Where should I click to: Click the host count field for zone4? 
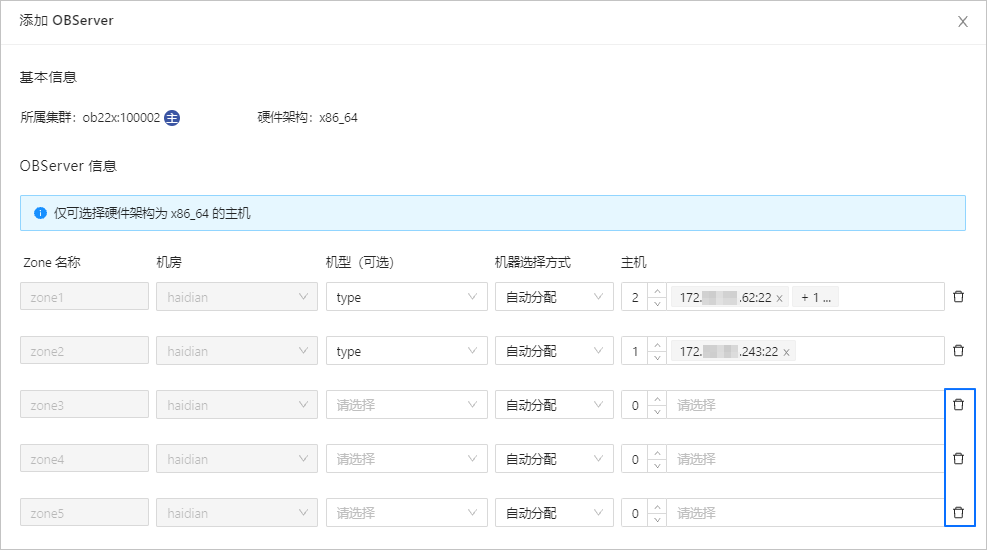[x=635, y=459]
